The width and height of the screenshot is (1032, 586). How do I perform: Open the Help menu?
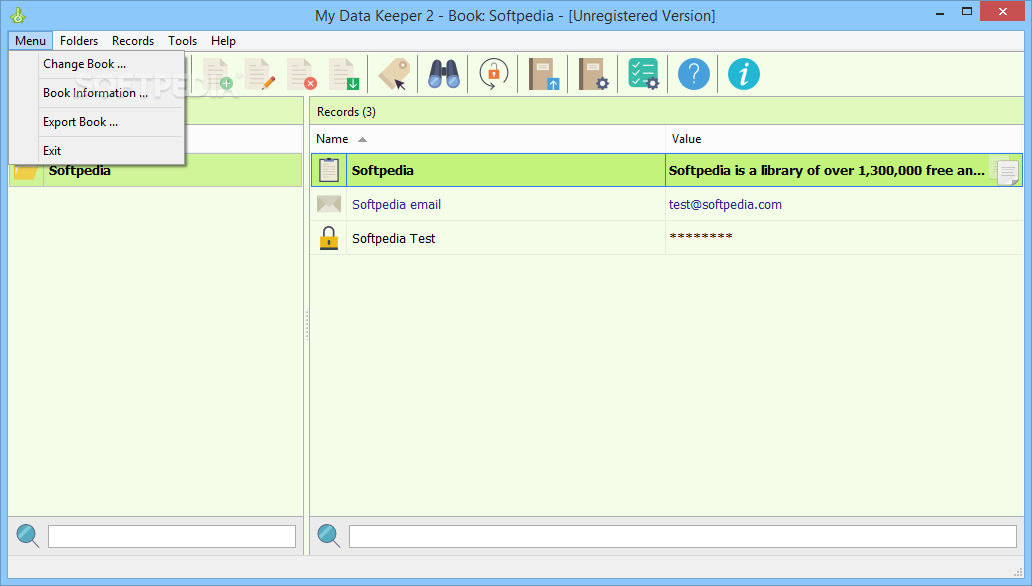coord(223,41)
